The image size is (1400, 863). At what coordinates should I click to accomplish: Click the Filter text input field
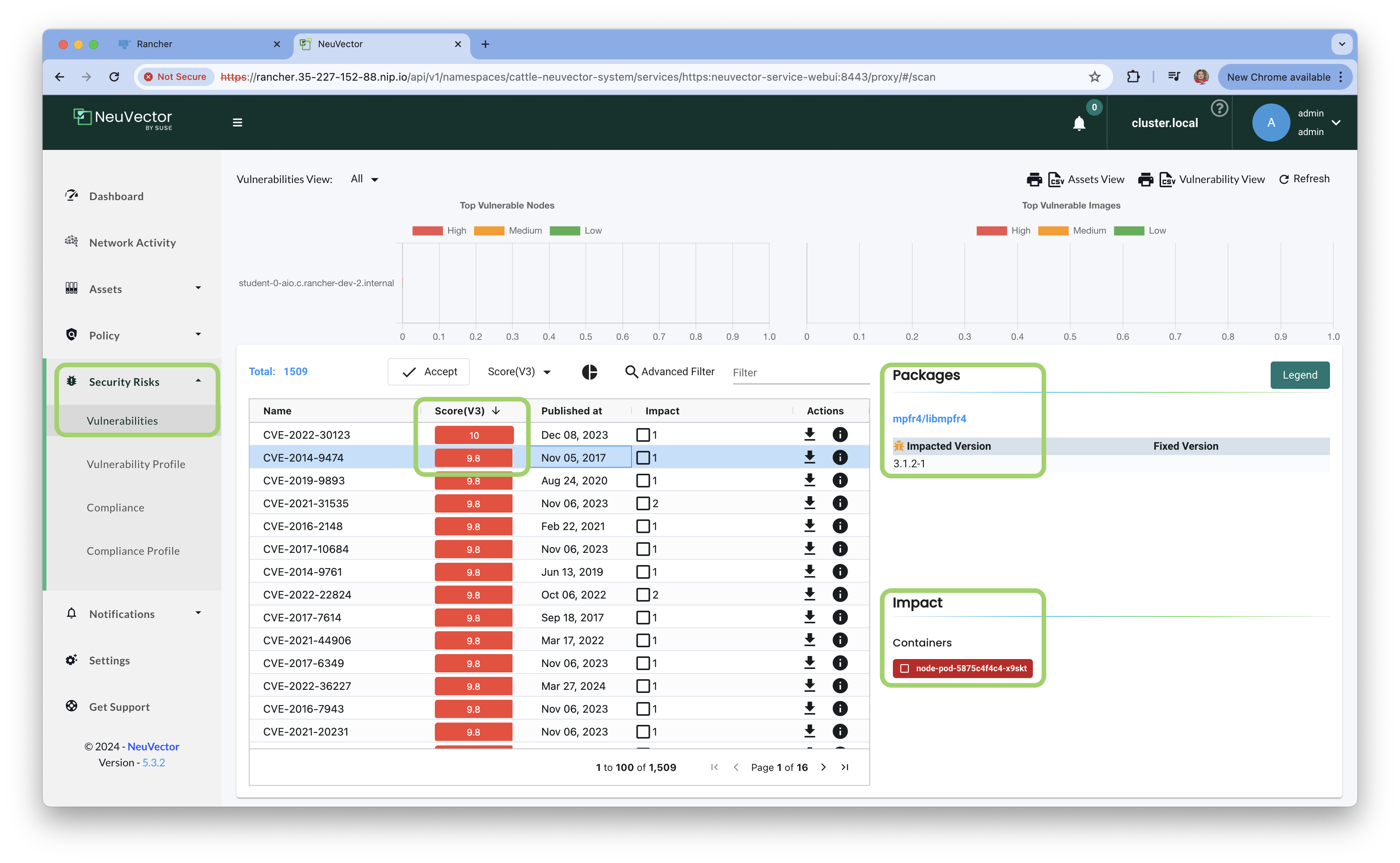pyautogui.click(x=800, y=373)
